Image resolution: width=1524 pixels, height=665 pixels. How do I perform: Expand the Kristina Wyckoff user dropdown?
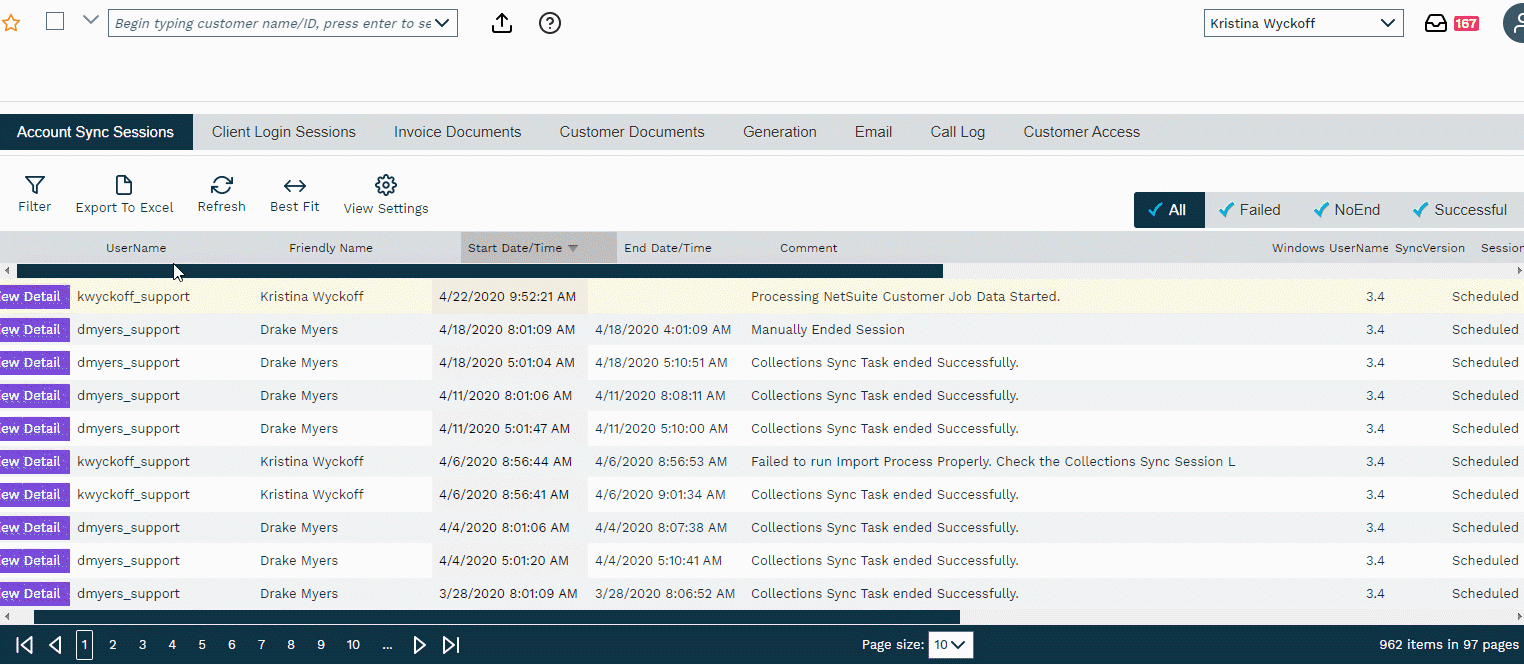[1387, 23]
